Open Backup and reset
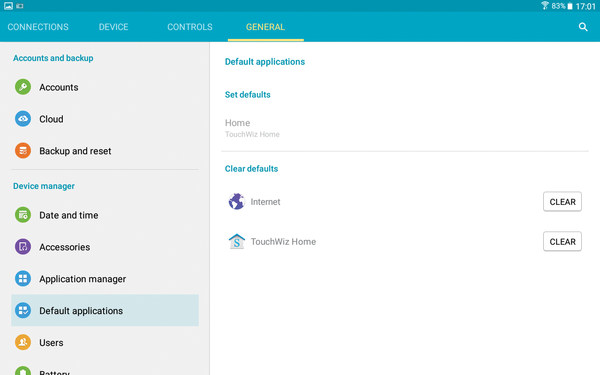The image size is (600, 375). click(105, 151)
